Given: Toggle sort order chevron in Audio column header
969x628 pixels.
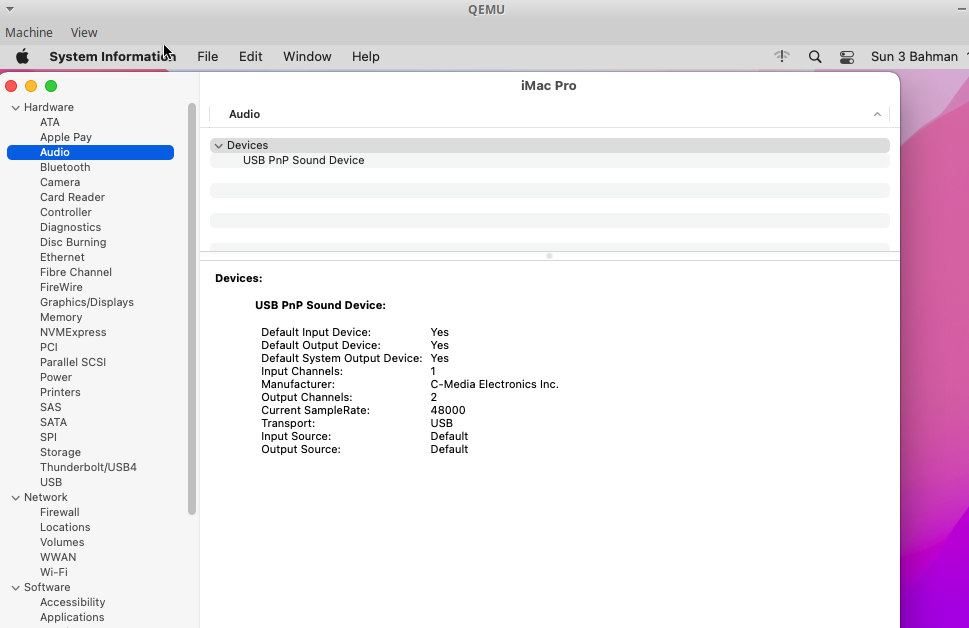Looking at the screenshot, I should pos(877,115).
